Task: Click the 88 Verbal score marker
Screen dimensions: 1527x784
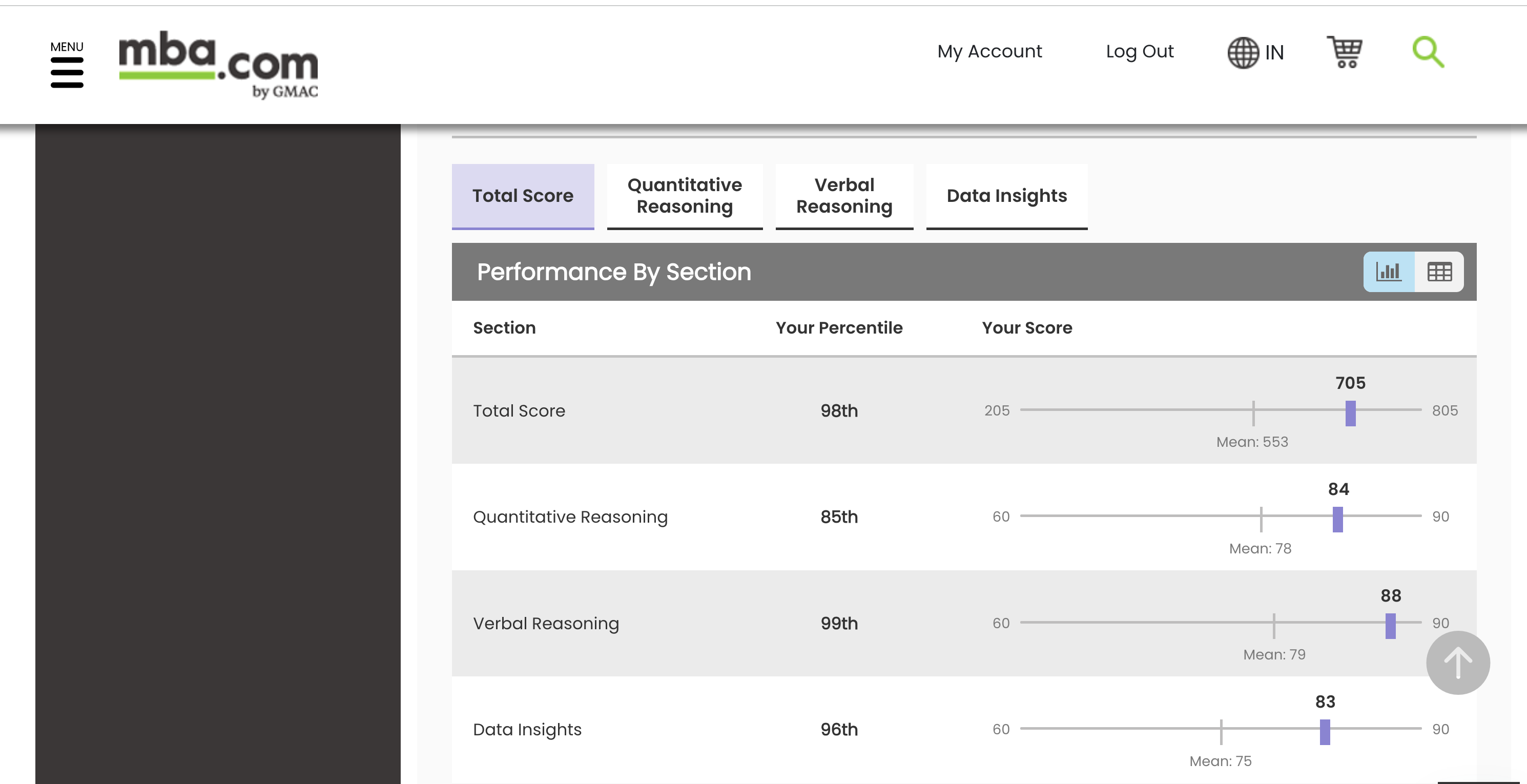Action: (x=1390, y=626)
